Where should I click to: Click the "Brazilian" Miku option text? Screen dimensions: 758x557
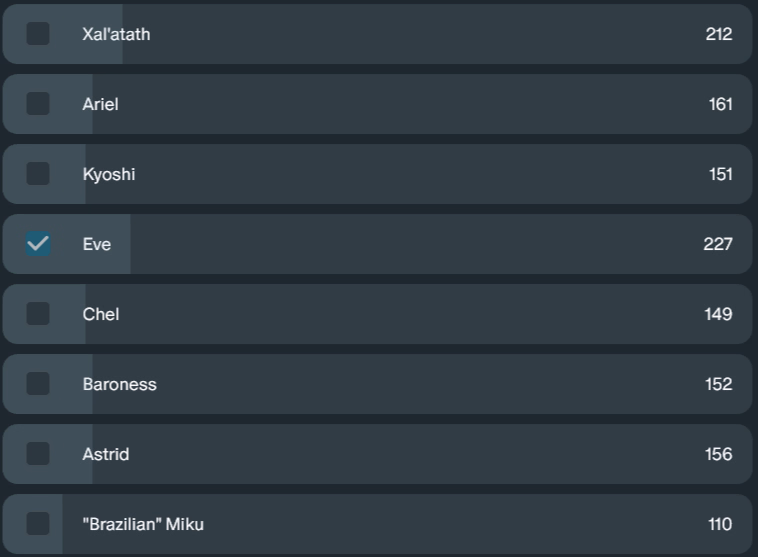click(x=143, y=524)
